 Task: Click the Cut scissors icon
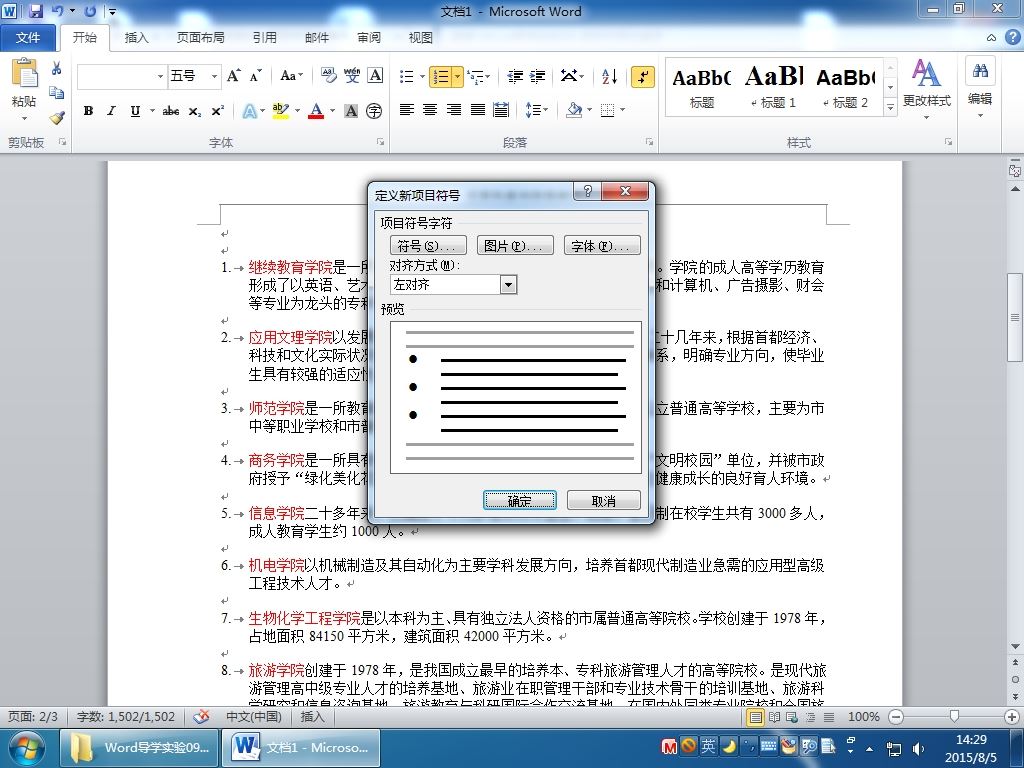point(57,69)
